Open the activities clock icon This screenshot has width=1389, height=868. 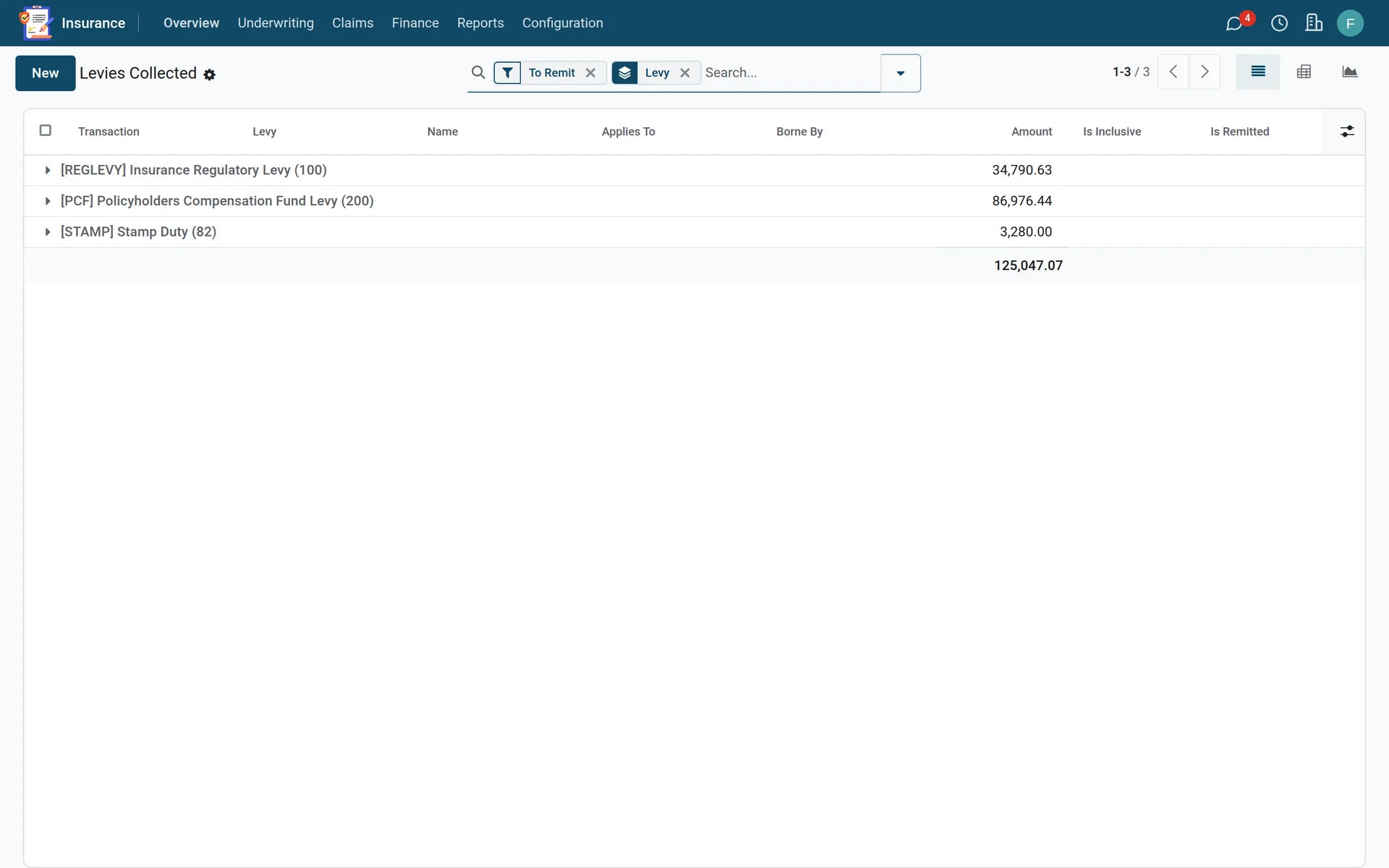tap(1279, 23)
